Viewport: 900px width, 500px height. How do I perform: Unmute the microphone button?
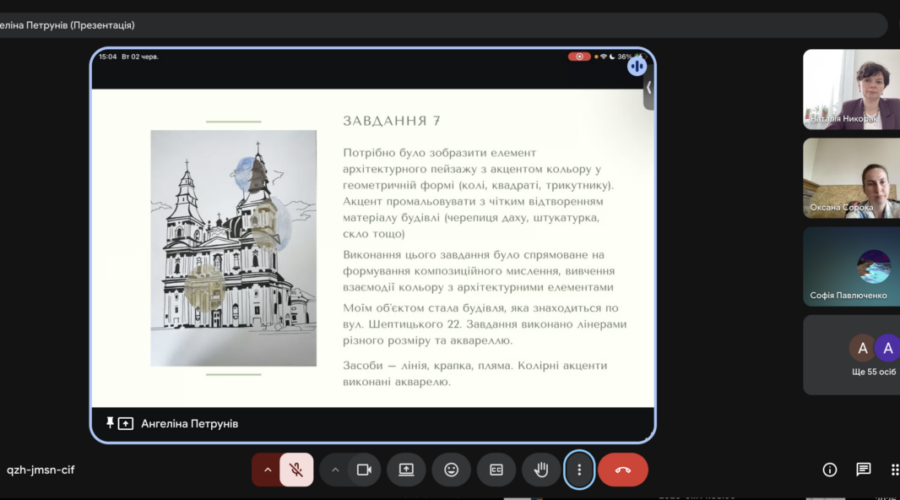pyautogui.click(x=296, y=470)
